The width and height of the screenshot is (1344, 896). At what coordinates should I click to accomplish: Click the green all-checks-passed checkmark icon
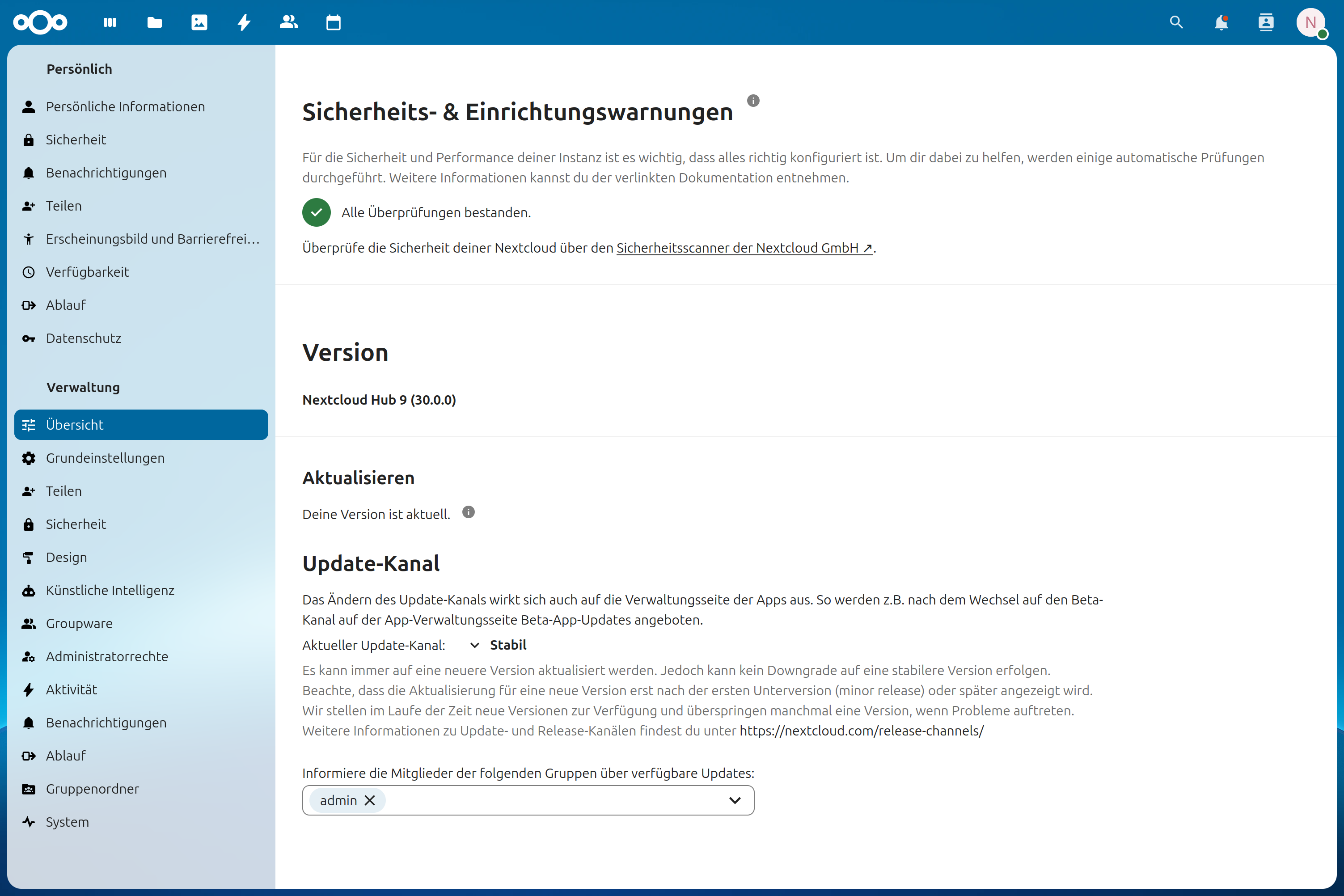pyautogui.click(x=317, y=212)
